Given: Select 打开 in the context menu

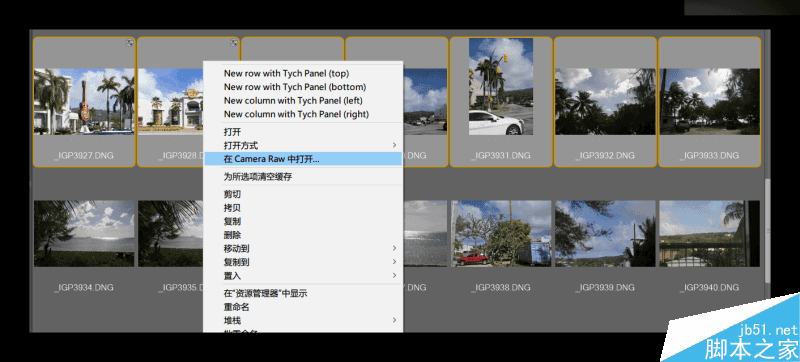Looking at the screenshot, I should click(x=303, y=132).
